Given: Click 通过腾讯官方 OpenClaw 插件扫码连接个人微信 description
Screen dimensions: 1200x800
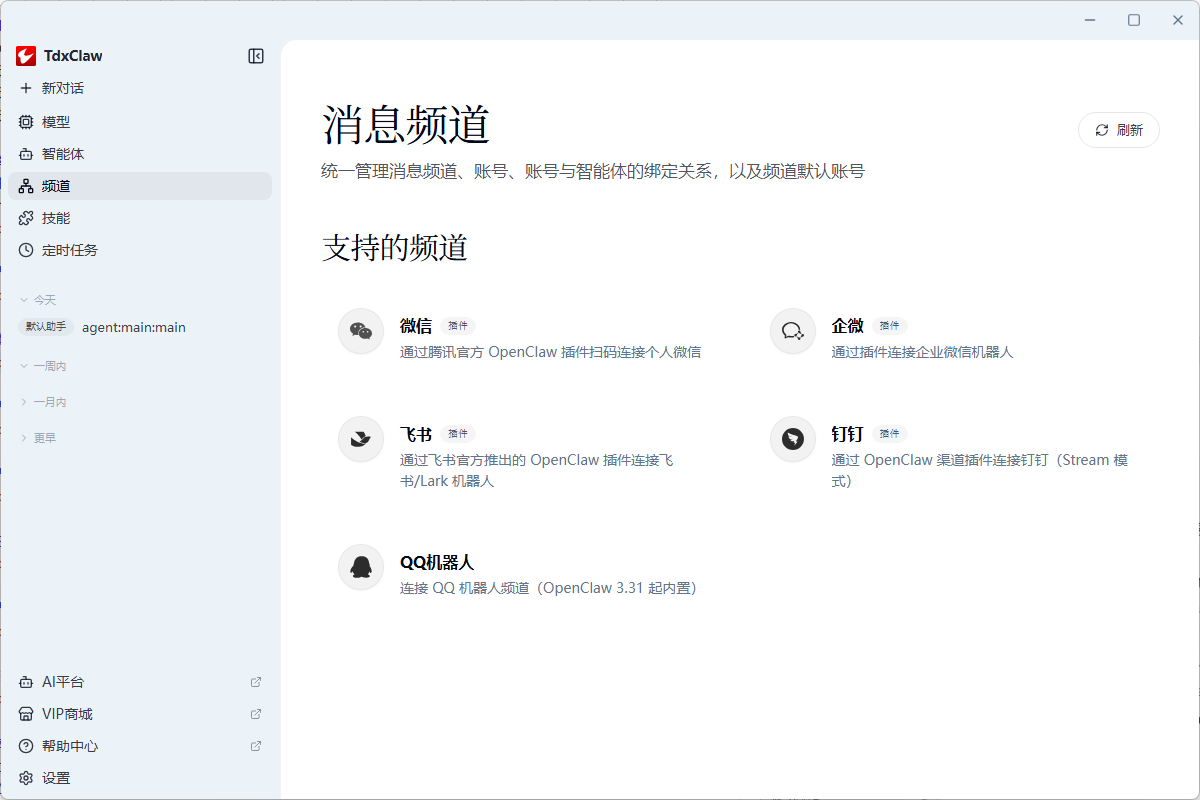Looking at the screenshot, I should click(551, 352).
